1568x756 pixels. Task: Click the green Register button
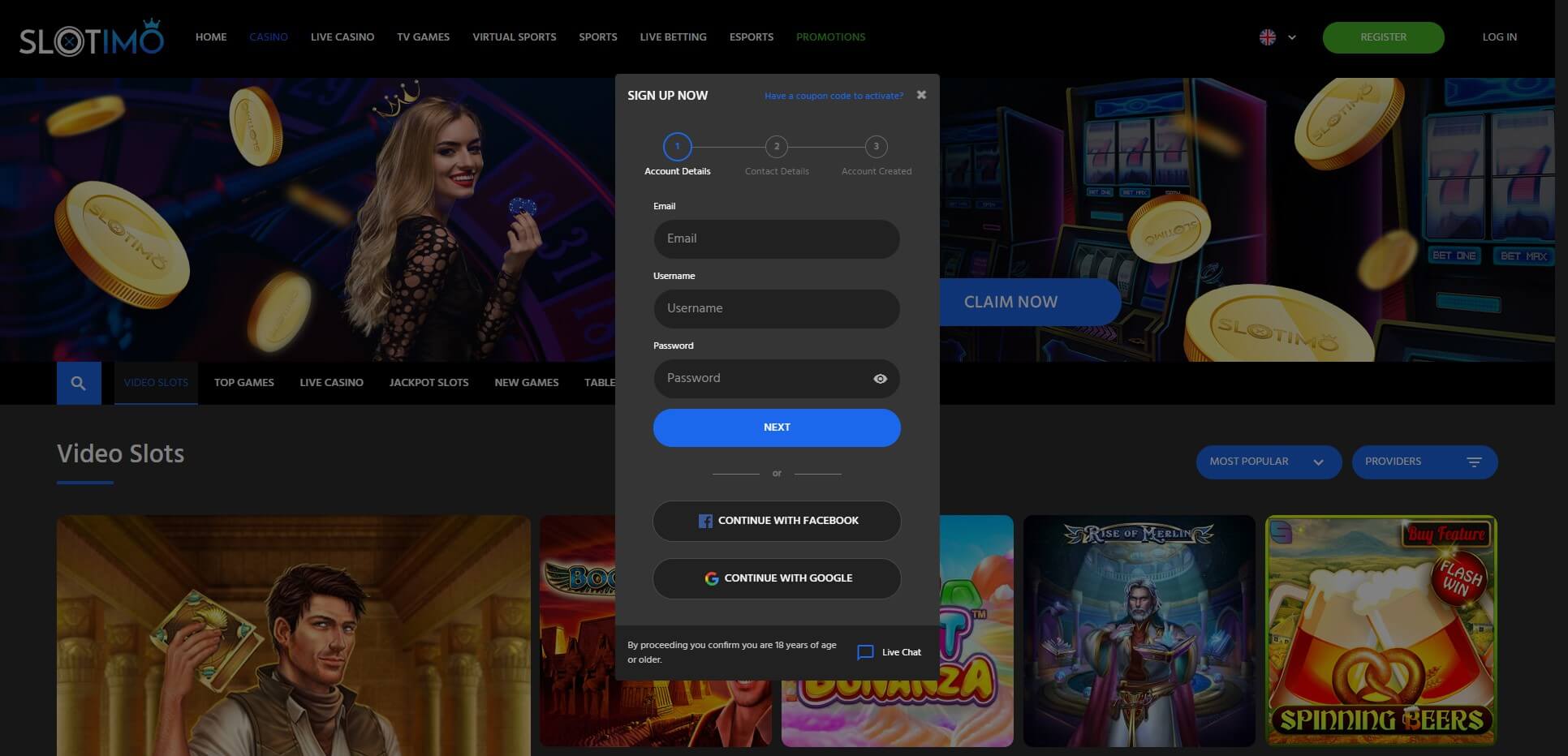[x=1383, y=37]
